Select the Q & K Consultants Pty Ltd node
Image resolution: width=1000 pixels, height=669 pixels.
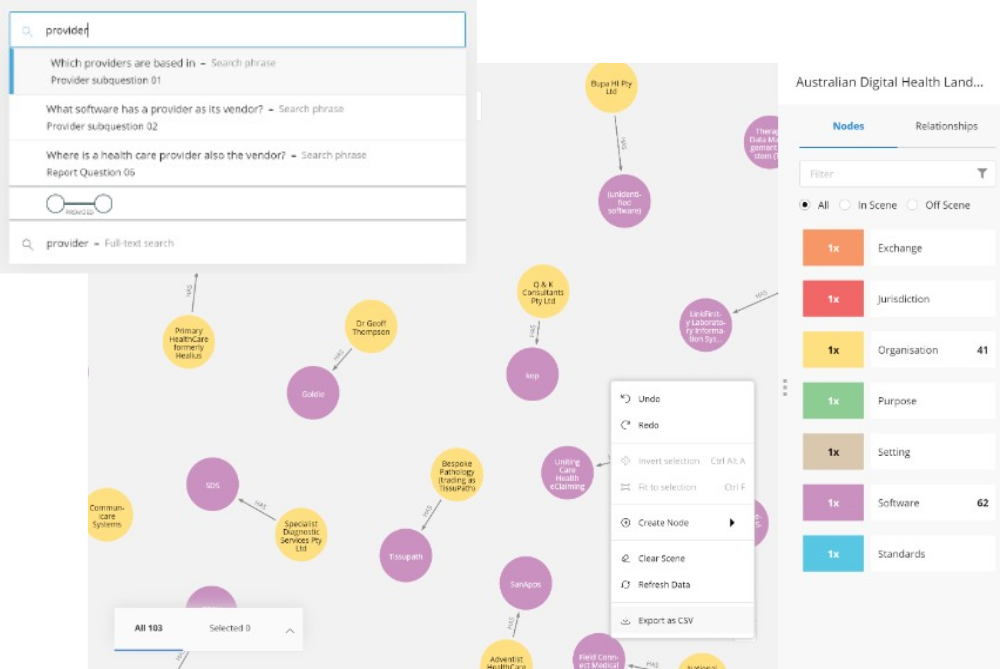[x=543, y=292]
